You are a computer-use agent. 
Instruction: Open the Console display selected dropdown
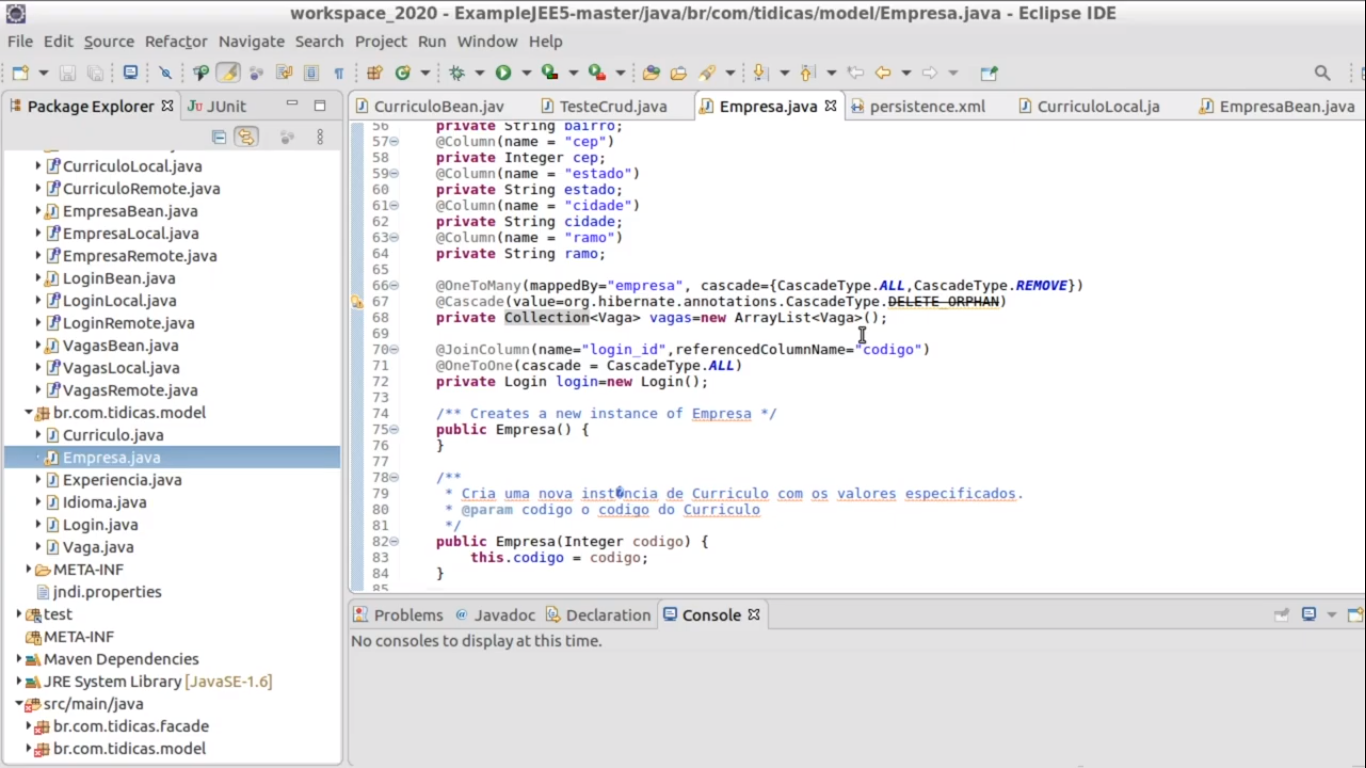tap(1331, 615)
